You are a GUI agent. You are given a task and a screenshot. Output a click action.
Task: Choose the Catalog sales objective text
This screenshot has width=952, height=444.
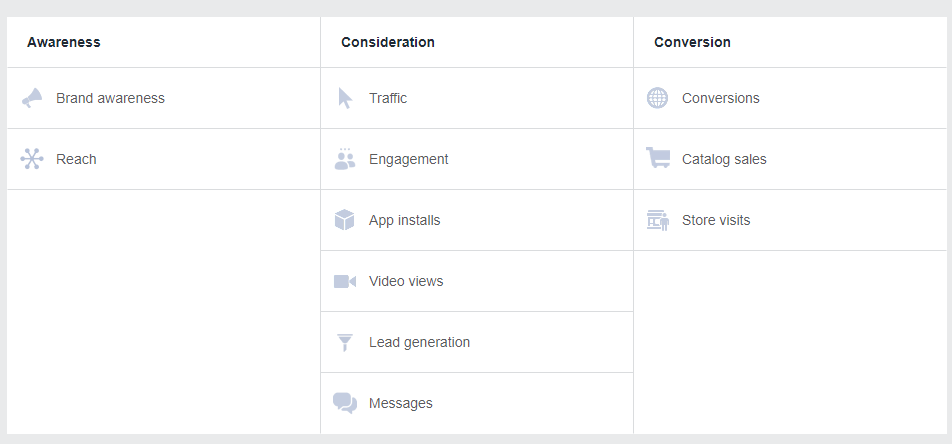point(724,159)
